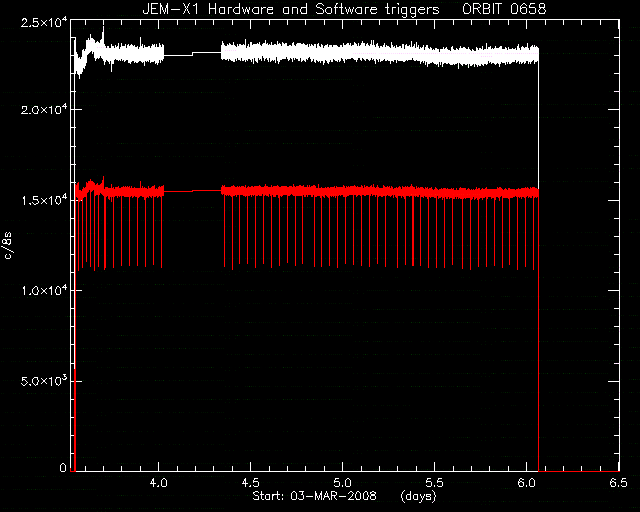Click the 2.0×10⁴ y-axis tick label
The width and height of the screenshot is (640, 512).
coord(44,109)
